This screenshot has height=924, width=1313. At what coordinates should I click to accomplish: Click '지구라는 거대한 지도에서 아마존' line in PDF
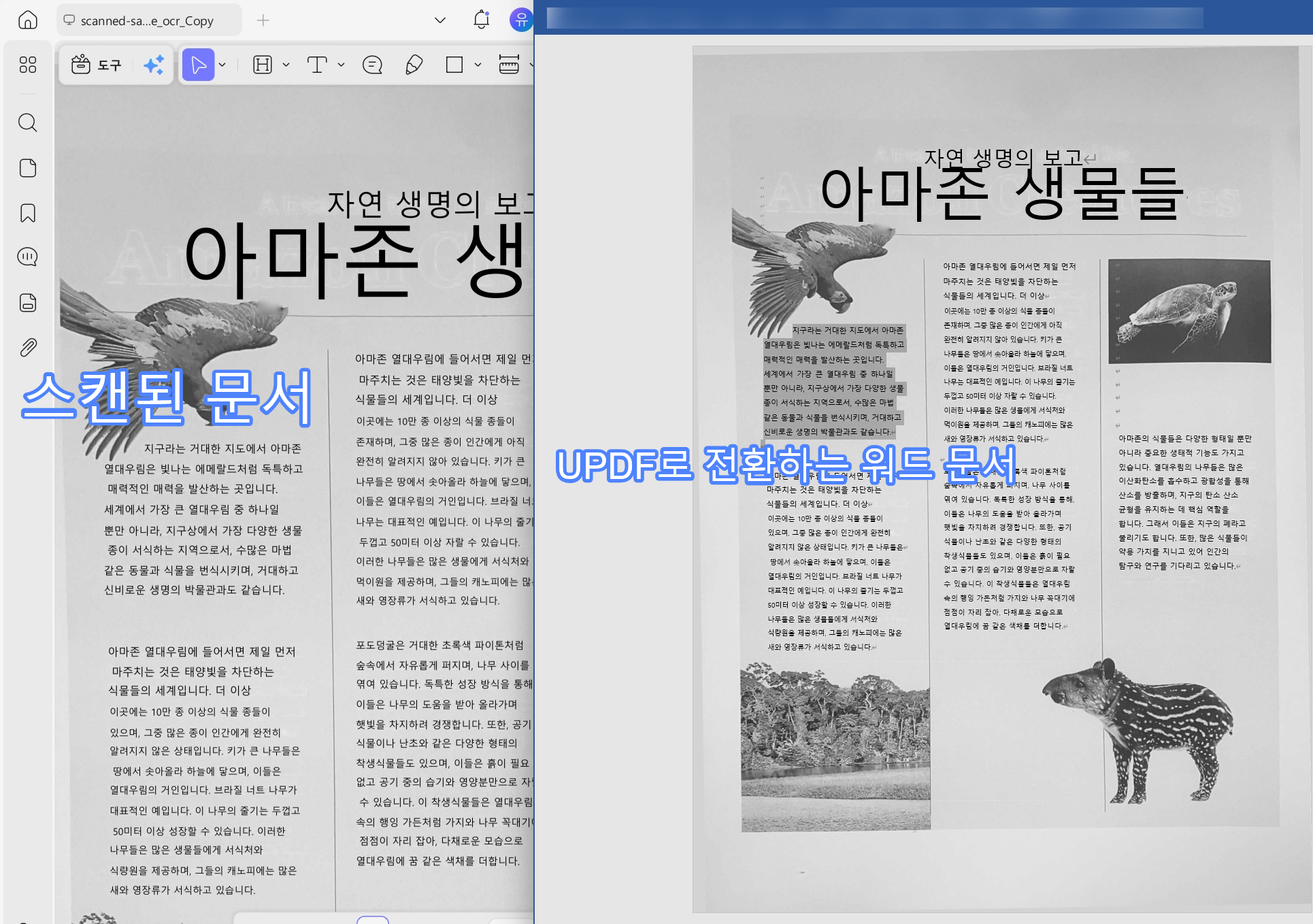[x=222, y=448]
